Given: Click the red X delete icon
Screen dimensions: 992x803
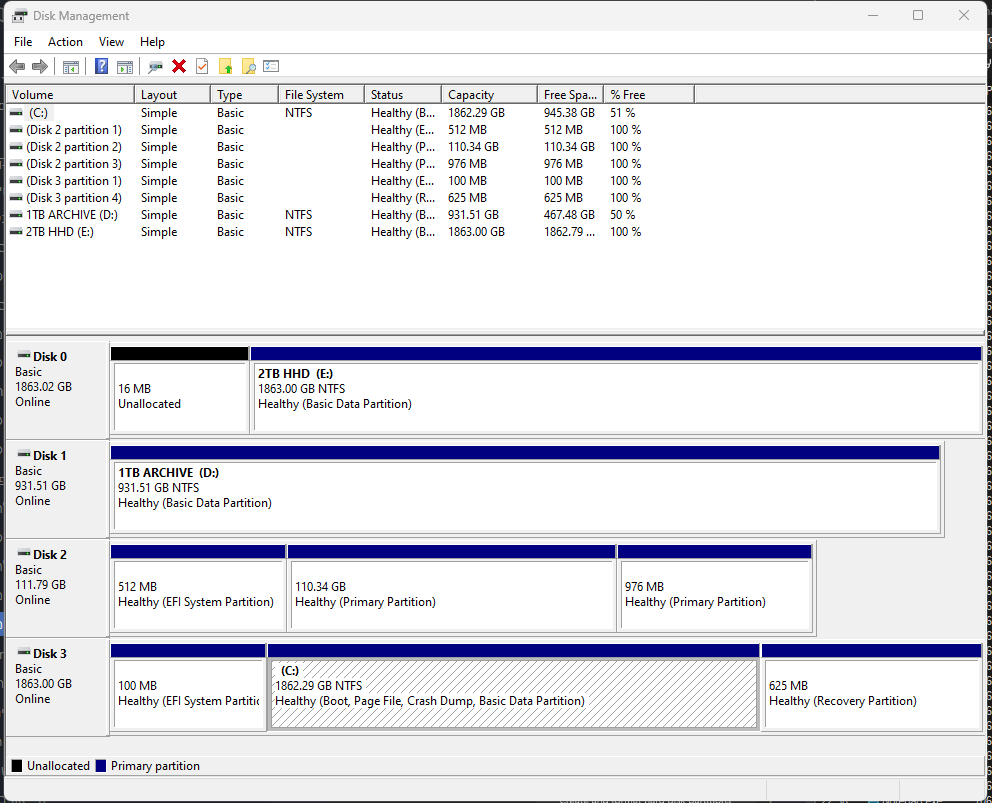Looking at the screenshot, I should [x=179, y=66].
